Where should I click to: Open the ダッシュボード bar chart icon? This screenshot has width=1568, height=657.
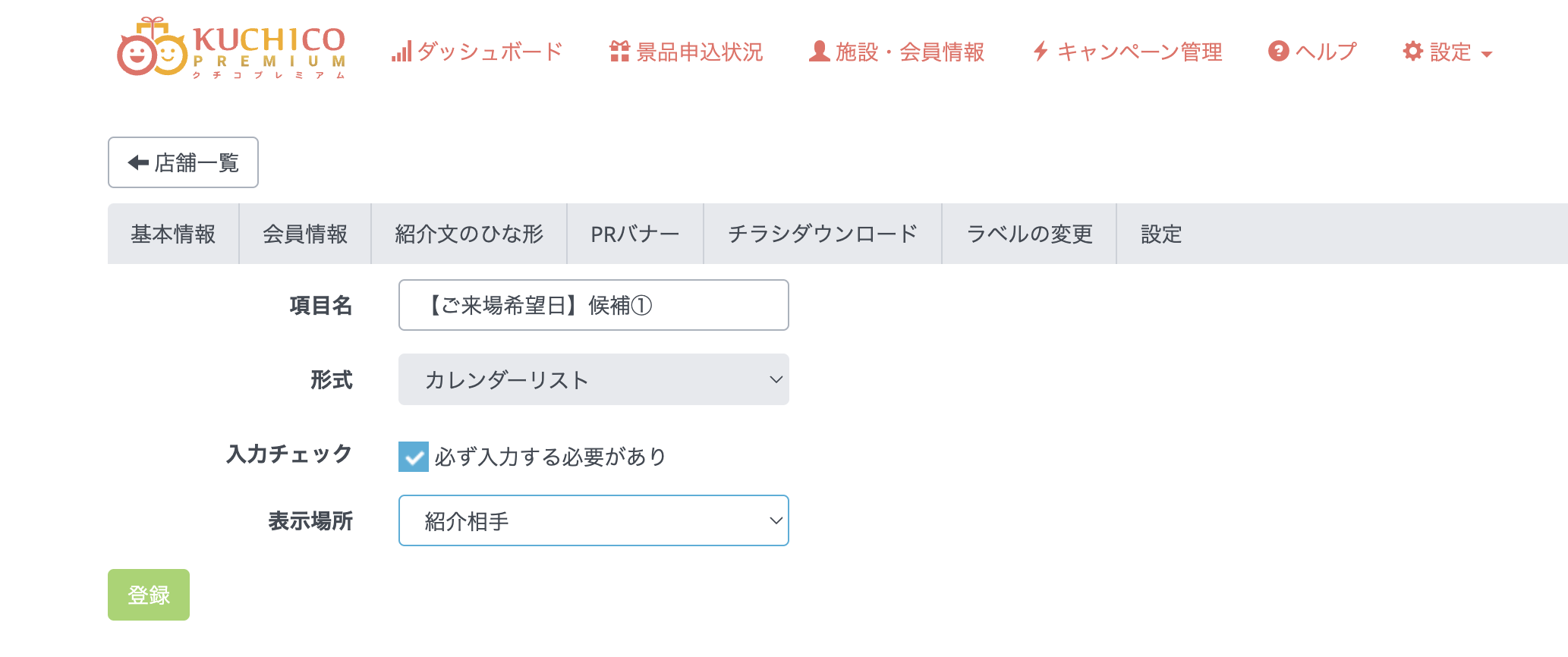coord(401,52)
